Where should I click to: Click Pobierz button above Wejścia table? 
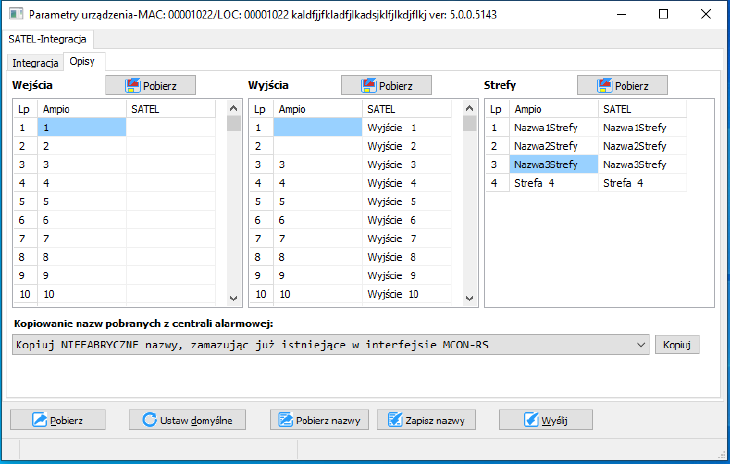tap(150, 86)
